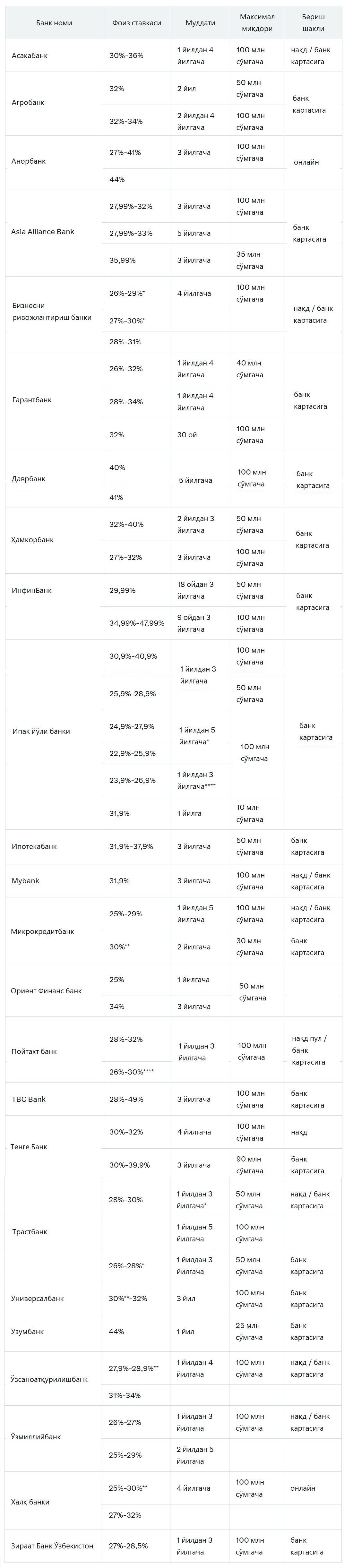Click the 28%-49% rate cell
This screenshot has width=353, height=1568.
coord(136,1099)
